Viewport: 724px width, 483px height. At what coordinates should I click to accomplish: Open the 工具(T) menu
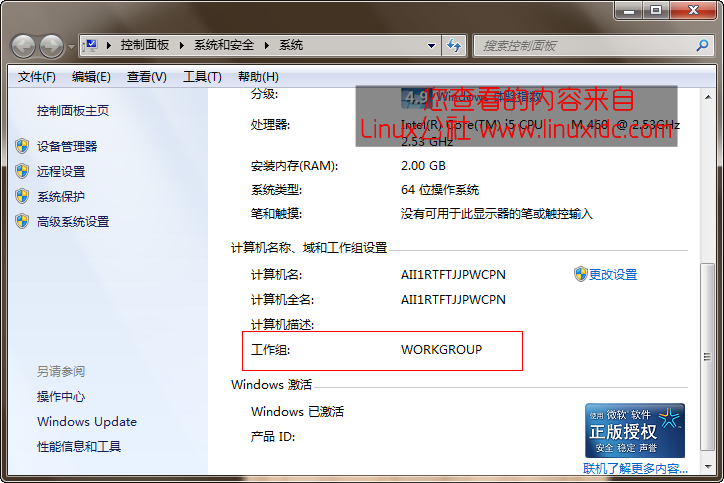pos(201,77)
